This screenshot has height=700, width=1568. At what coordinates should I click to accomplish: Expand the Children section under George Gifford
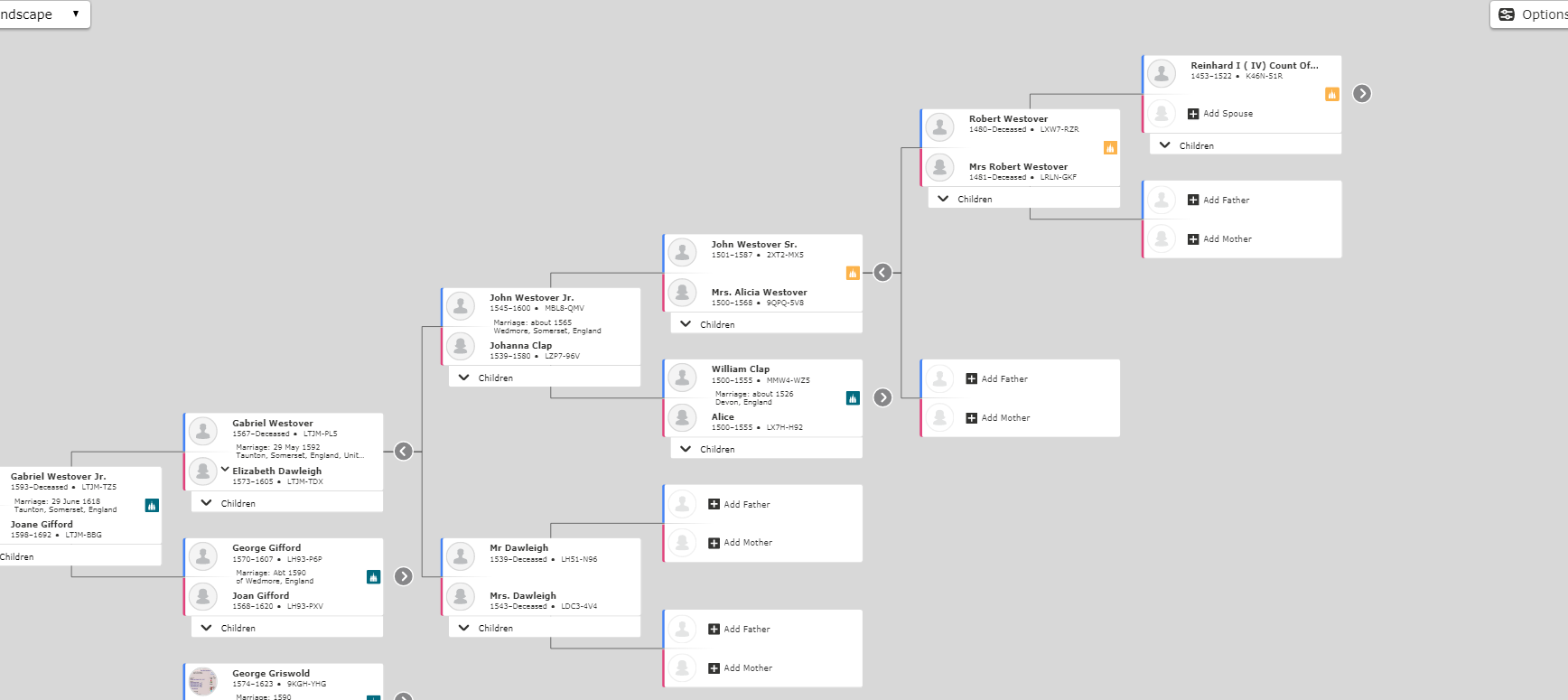click(x=206, y=627)
